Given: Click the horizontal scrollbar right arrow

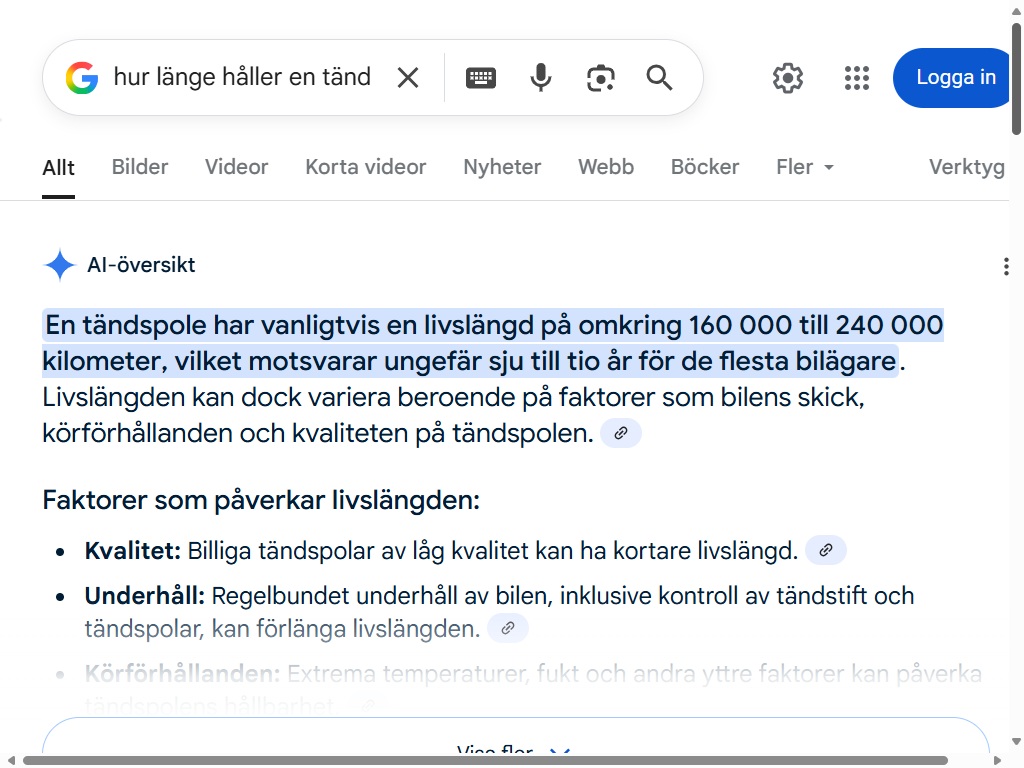Looking at the screenshot, I should click(997, 761).
